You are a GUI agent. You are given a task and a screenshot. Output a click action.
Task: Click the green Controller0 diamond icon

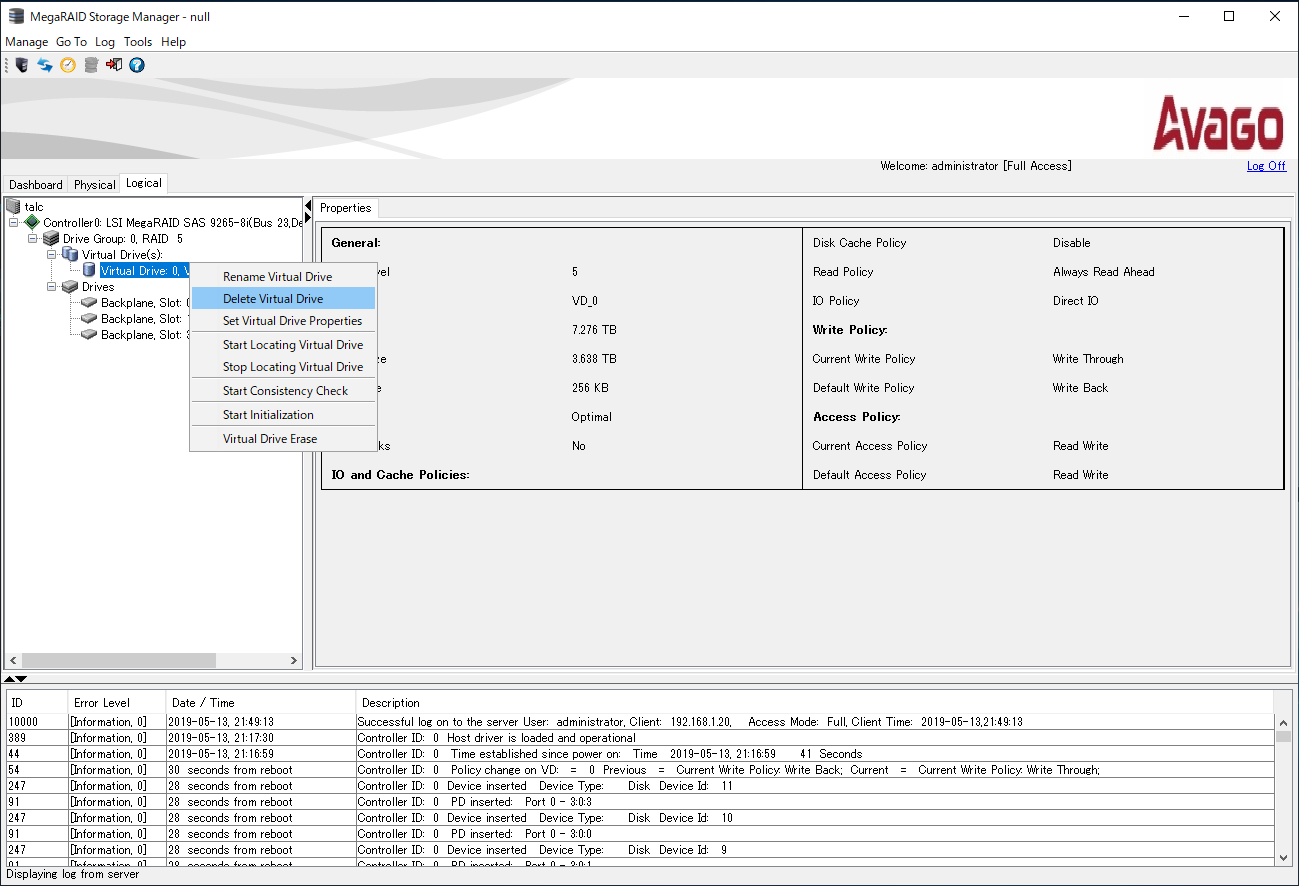pyautogui.click(x=32, y=222)
